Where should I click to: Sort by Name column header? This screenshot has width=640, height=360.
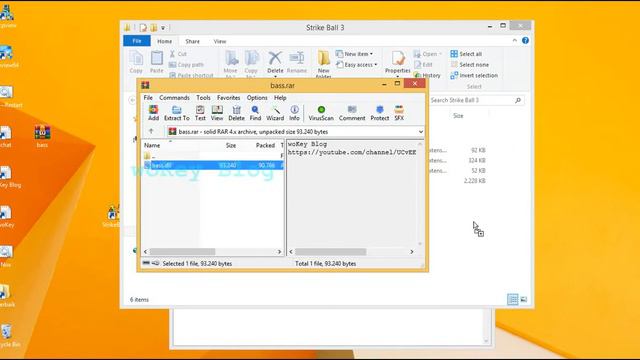pyautogui.click(x=152, y=145)
